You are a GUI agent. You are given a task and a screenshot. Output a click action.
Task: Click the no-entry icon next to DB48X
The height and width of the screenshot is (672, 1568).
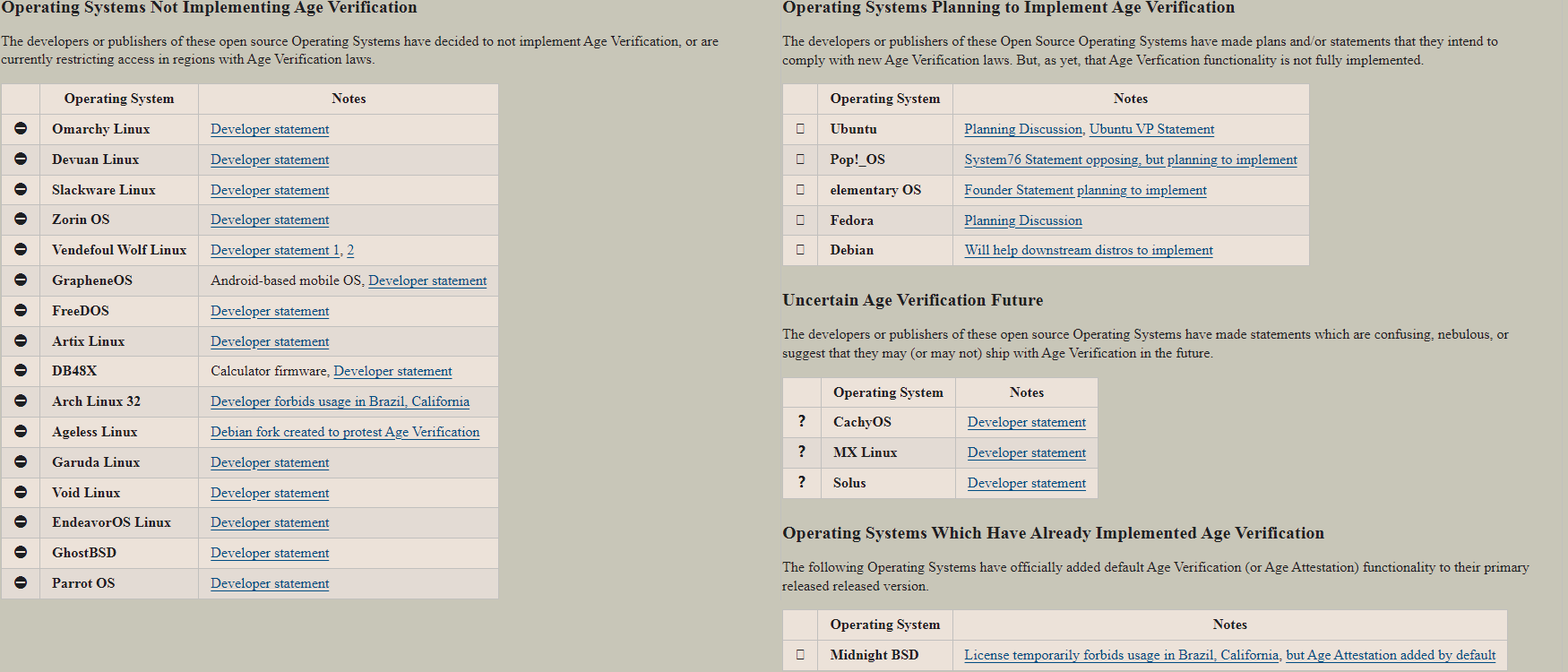click(x=21, y=371)
